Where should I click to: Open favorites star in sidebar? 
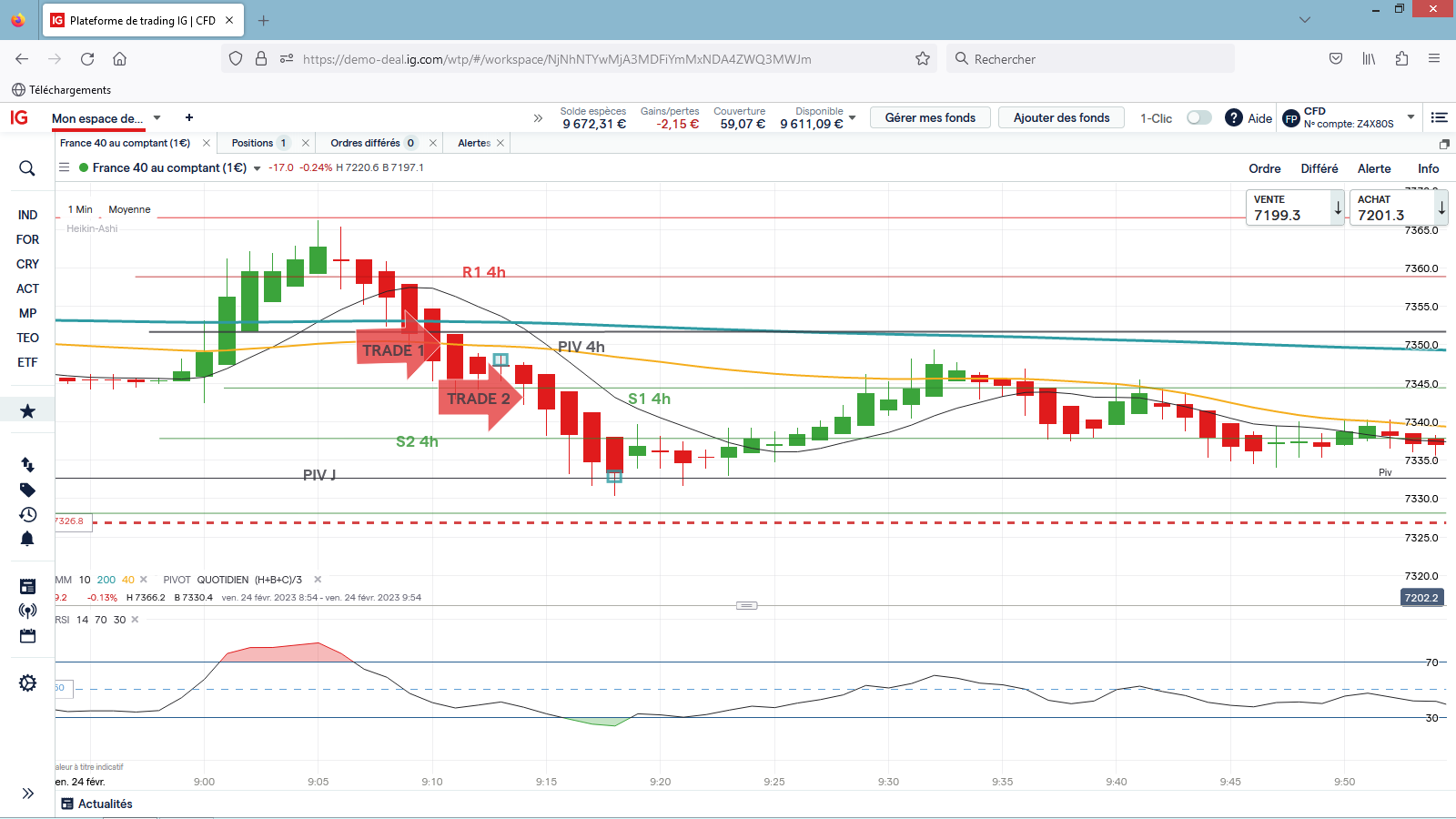click(27, 411)
